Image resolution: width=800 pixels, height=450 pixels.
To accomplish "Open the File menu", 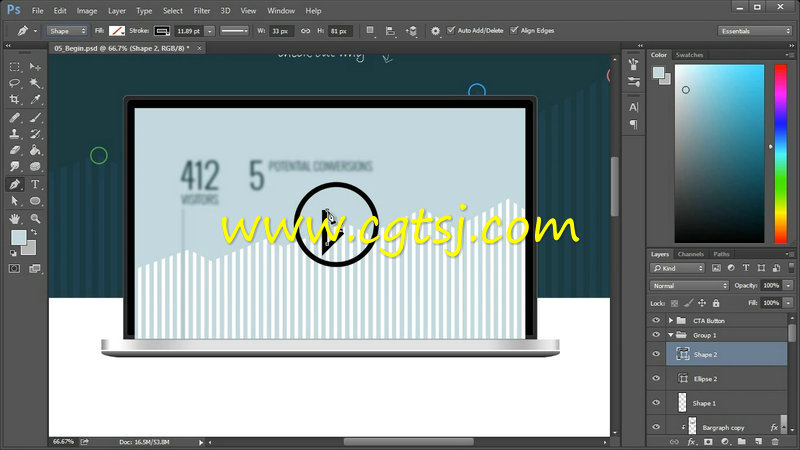I will [37, 11].
